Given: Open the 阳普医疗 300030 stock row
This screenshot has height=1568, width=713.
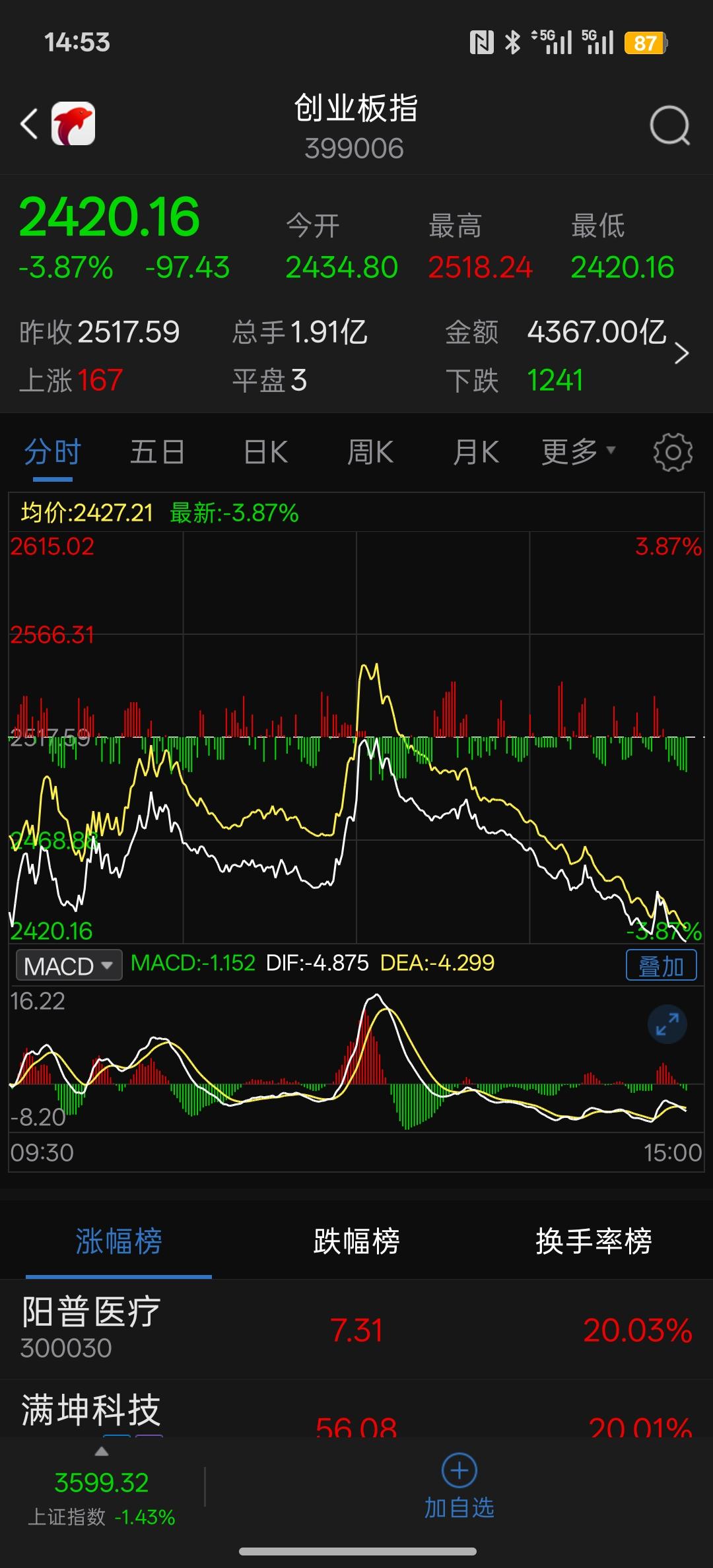Looking at the screenshot, I should (356, 1329).
